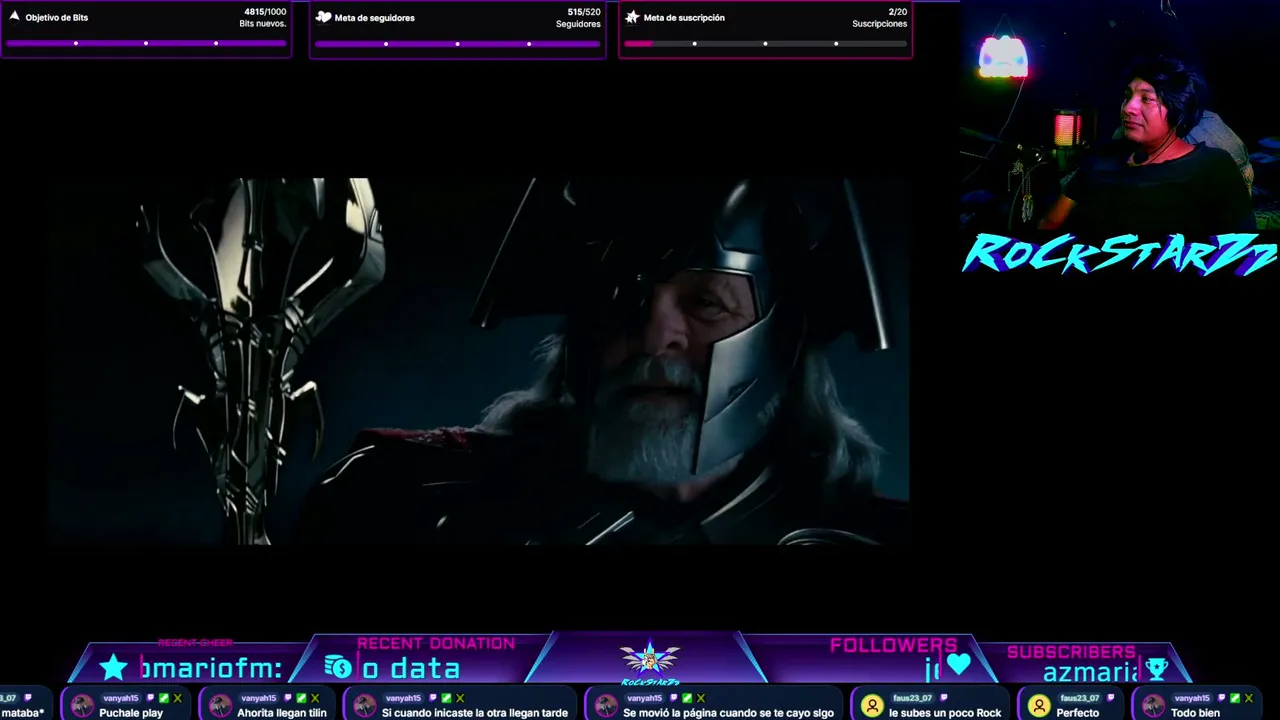Click avatar beside "Se movió la página" message
This screenshot has height=720, width=1280.
(606, 706)
